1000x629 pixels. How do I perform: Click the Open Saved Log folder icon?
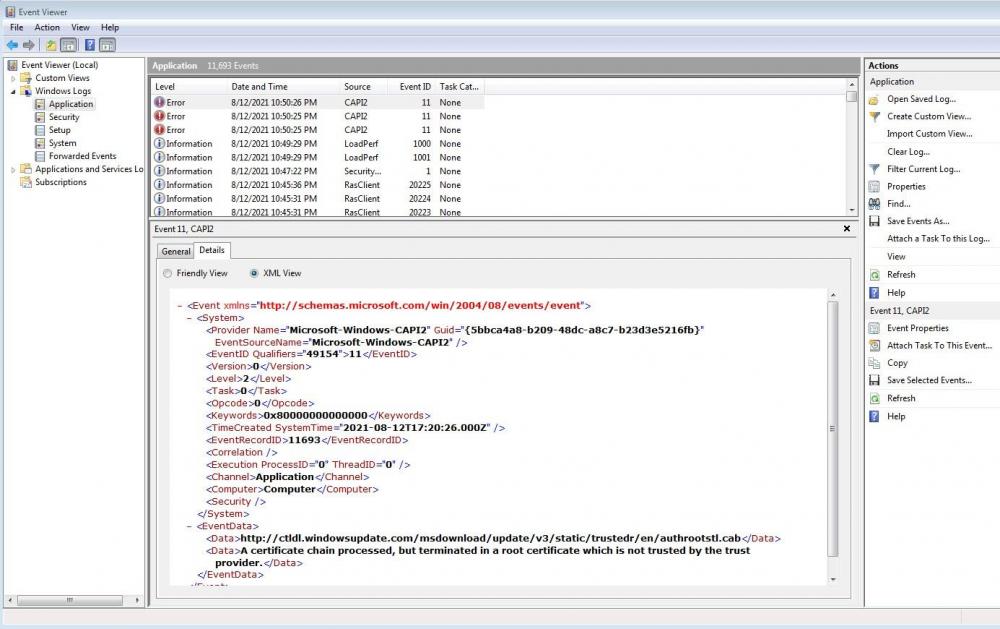pos(875,99)
